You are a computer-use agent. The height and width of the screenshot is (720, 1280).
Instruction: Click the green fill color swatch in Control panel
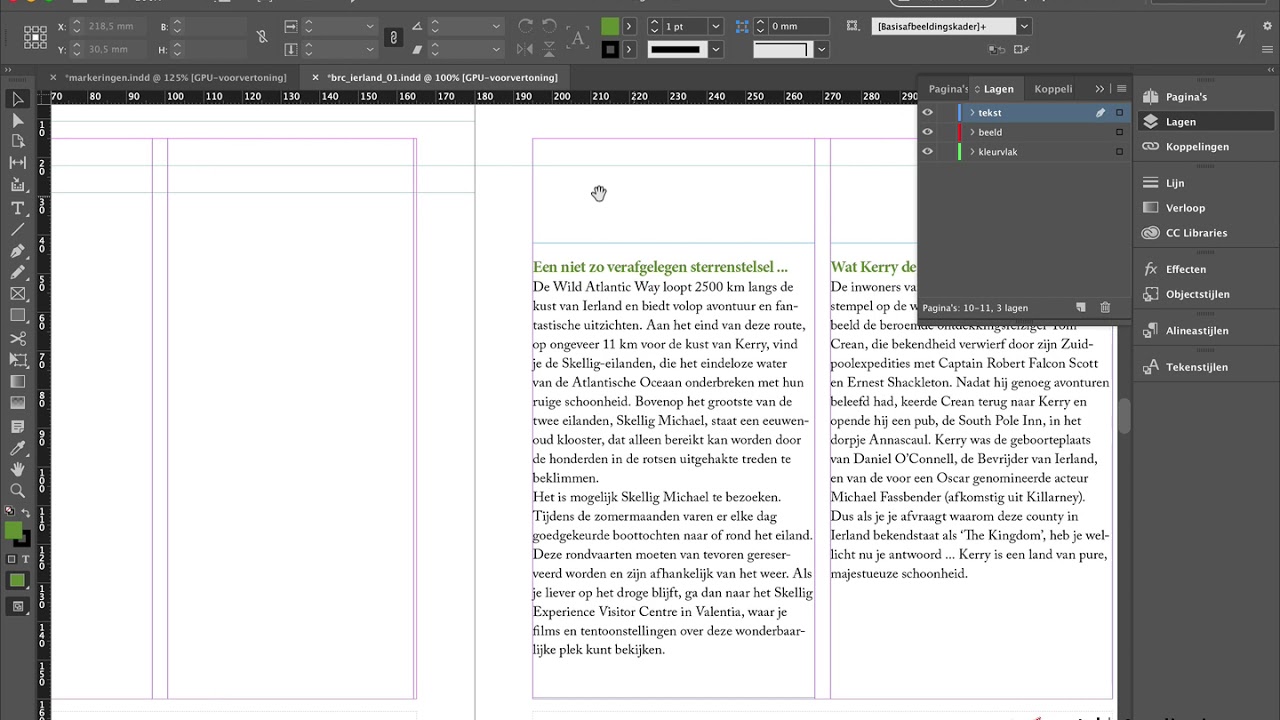[x=610, y=26]
